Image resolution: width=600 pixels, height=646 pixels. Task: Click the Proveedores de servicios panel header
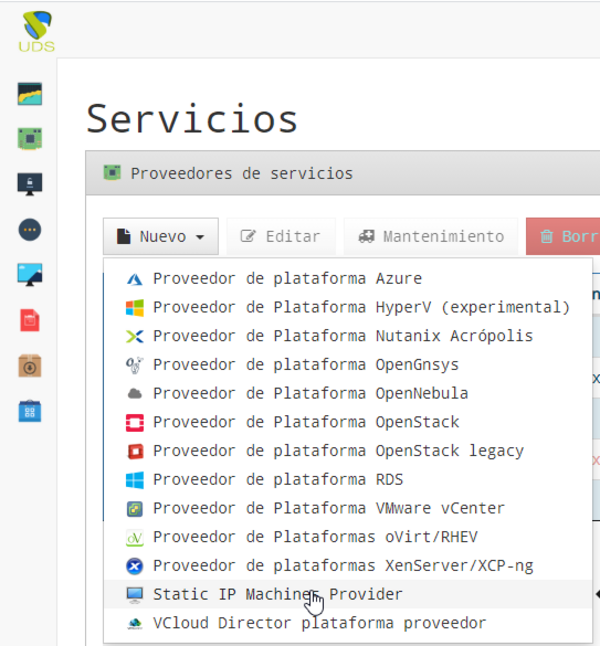(x=241, y=173)
